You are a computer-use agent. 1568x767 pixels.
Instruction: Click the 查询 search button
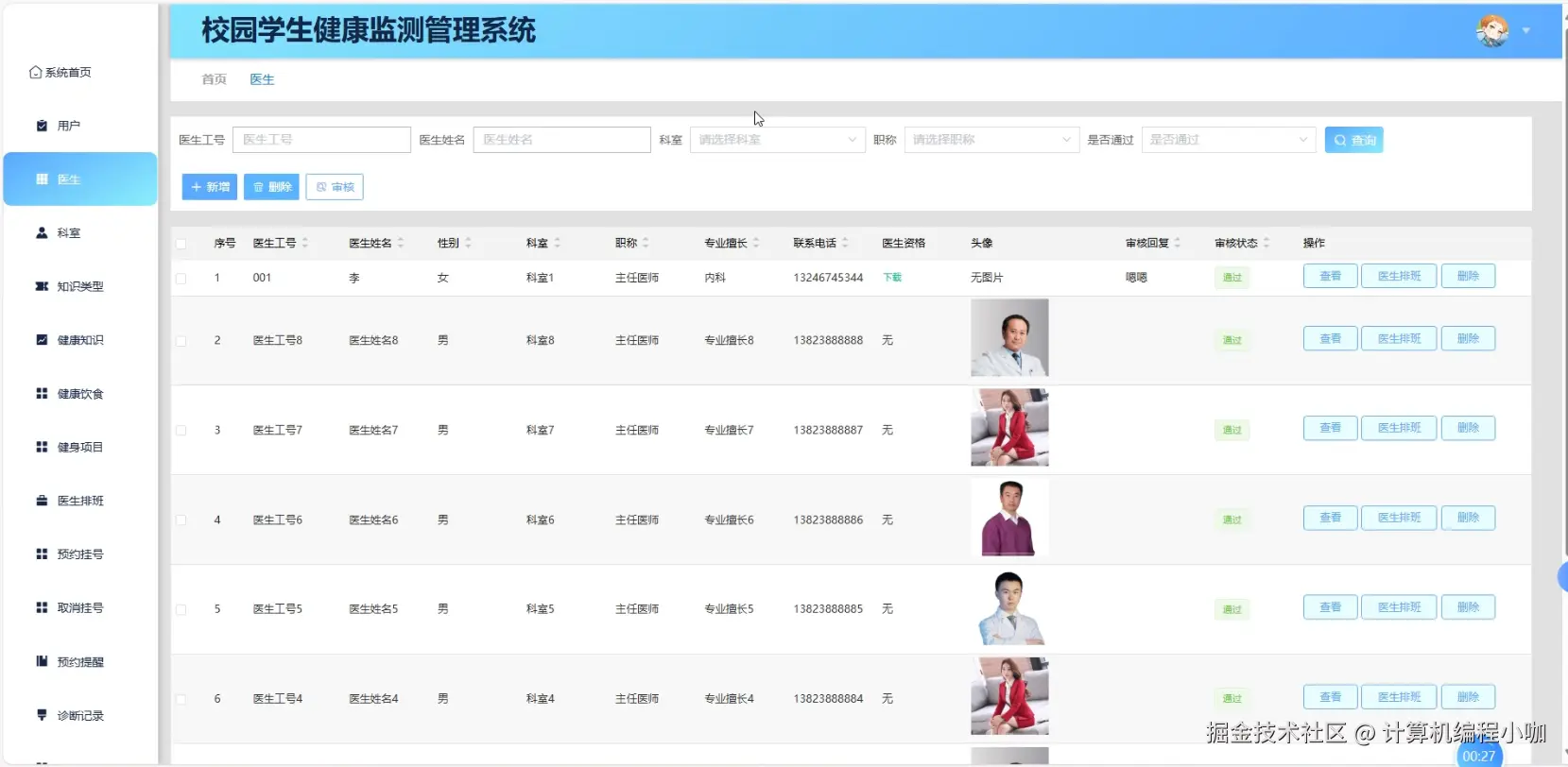point(1353,140)
